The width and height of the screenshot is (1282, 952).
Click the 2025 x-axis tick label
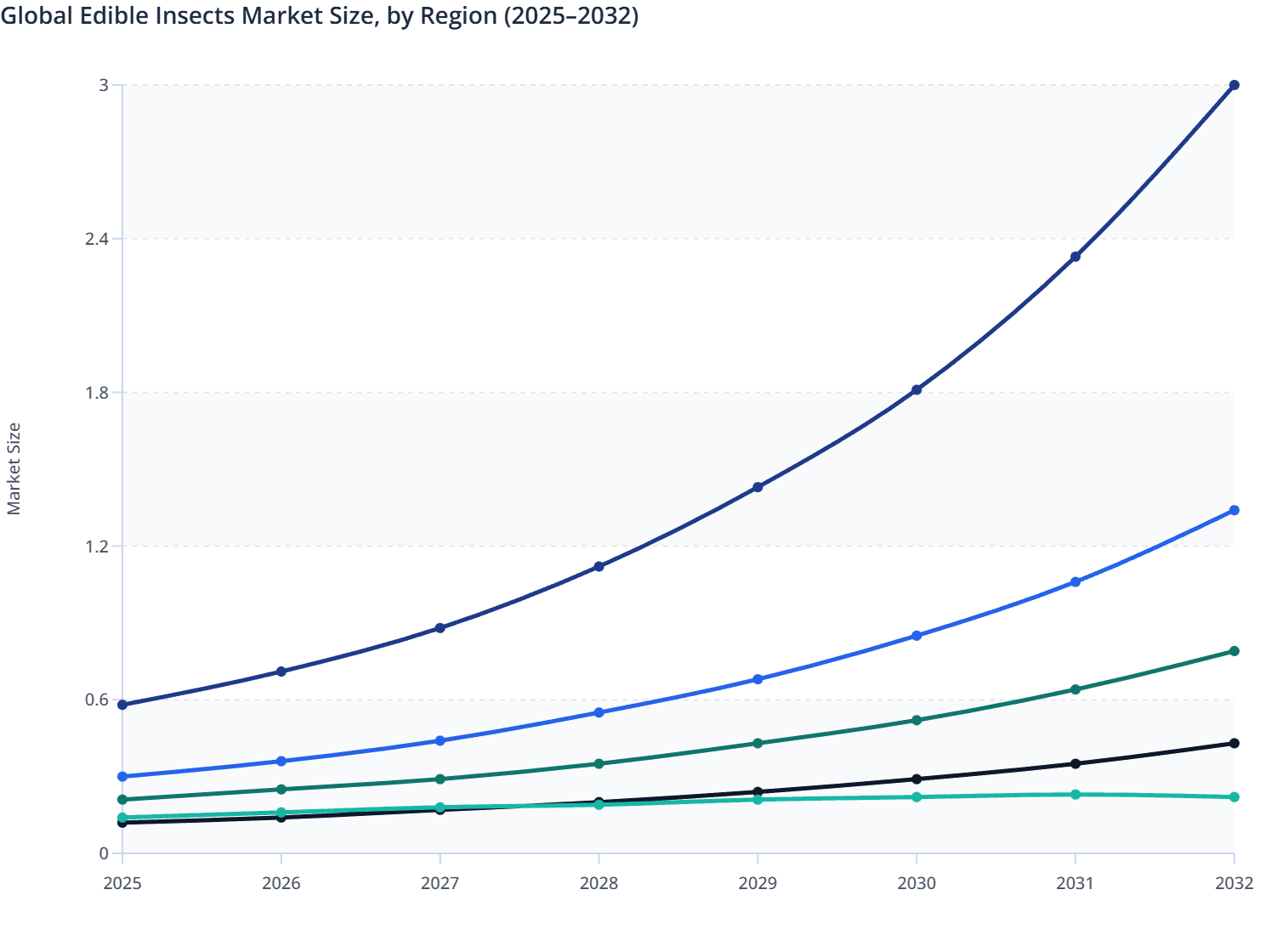(122, 883)
